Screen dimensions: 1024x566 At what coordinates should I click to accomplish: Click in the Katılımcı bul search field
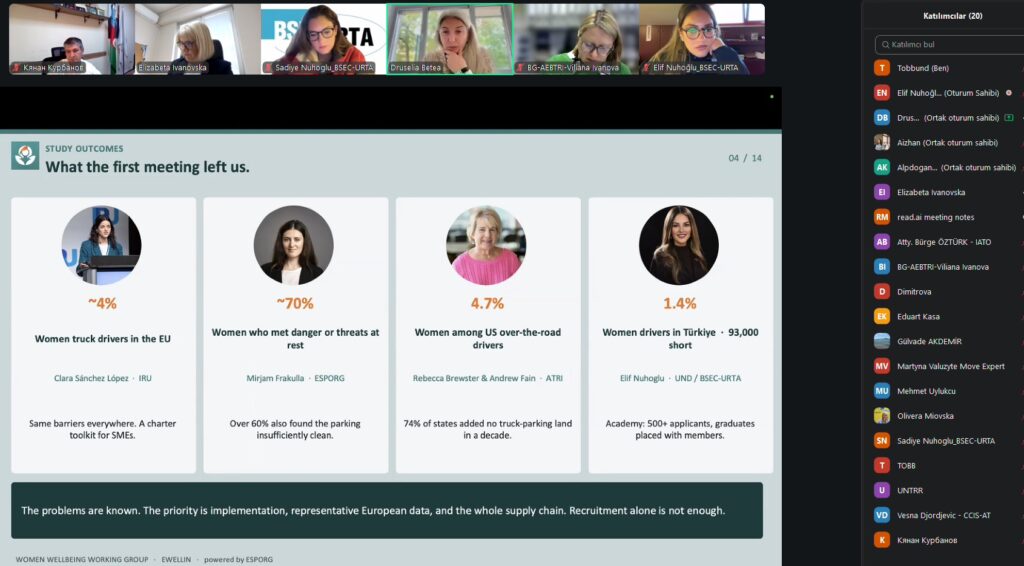pos(950,44)
